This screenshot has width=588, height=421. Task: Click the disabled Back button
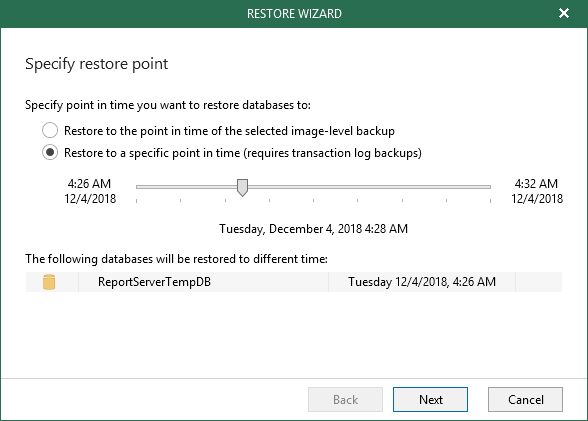pos(345,400)
